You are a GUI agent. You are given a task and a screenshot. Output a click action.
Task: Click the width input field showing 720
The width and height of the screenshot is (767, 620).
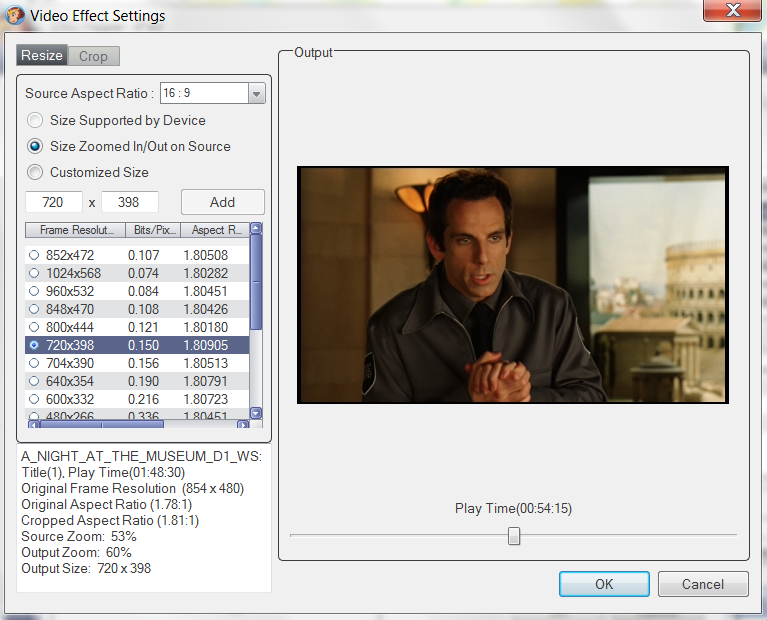coord(53,202)
